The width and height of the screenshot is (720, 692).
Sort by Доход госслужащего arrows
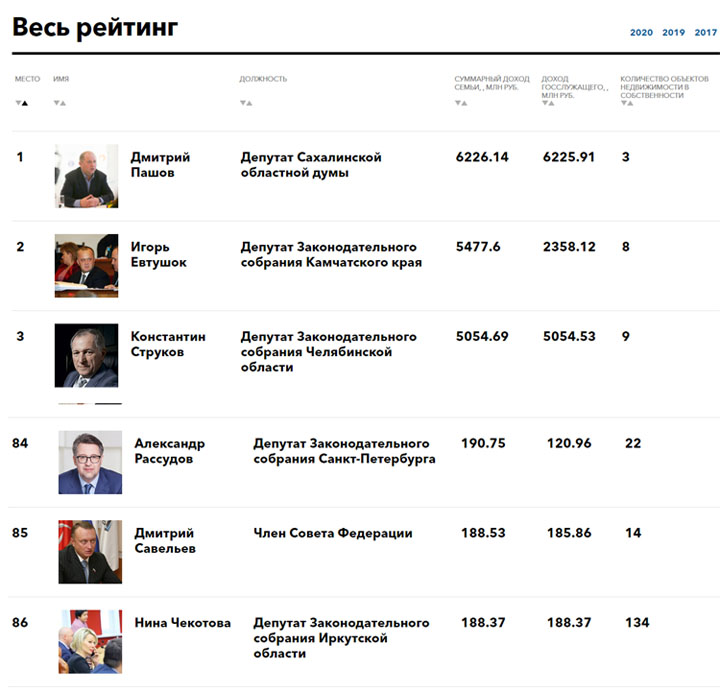pos(548,103)
